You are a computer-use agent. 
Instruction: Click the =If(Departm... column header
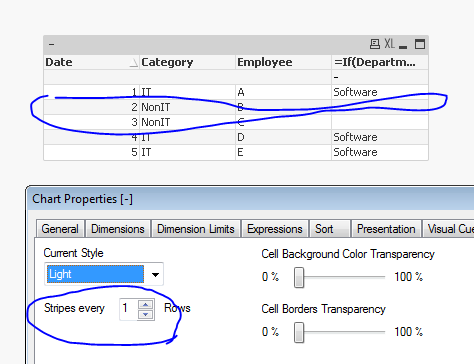[380, 62]
